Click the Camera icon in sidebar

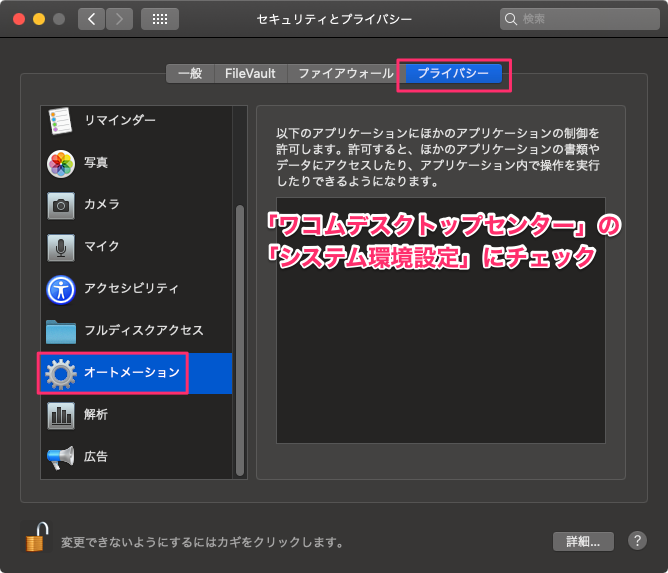click(61, 206)
